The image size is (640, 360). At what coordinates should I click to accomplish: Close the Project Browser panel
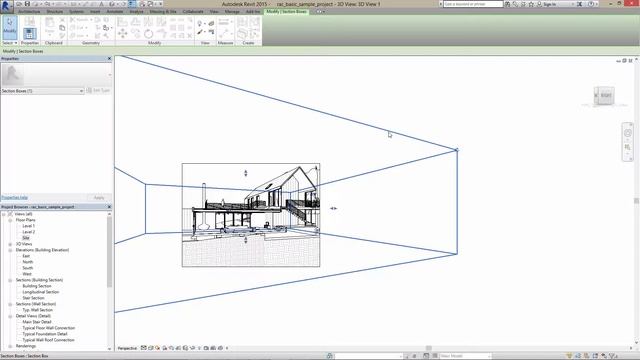pos(109,207)
